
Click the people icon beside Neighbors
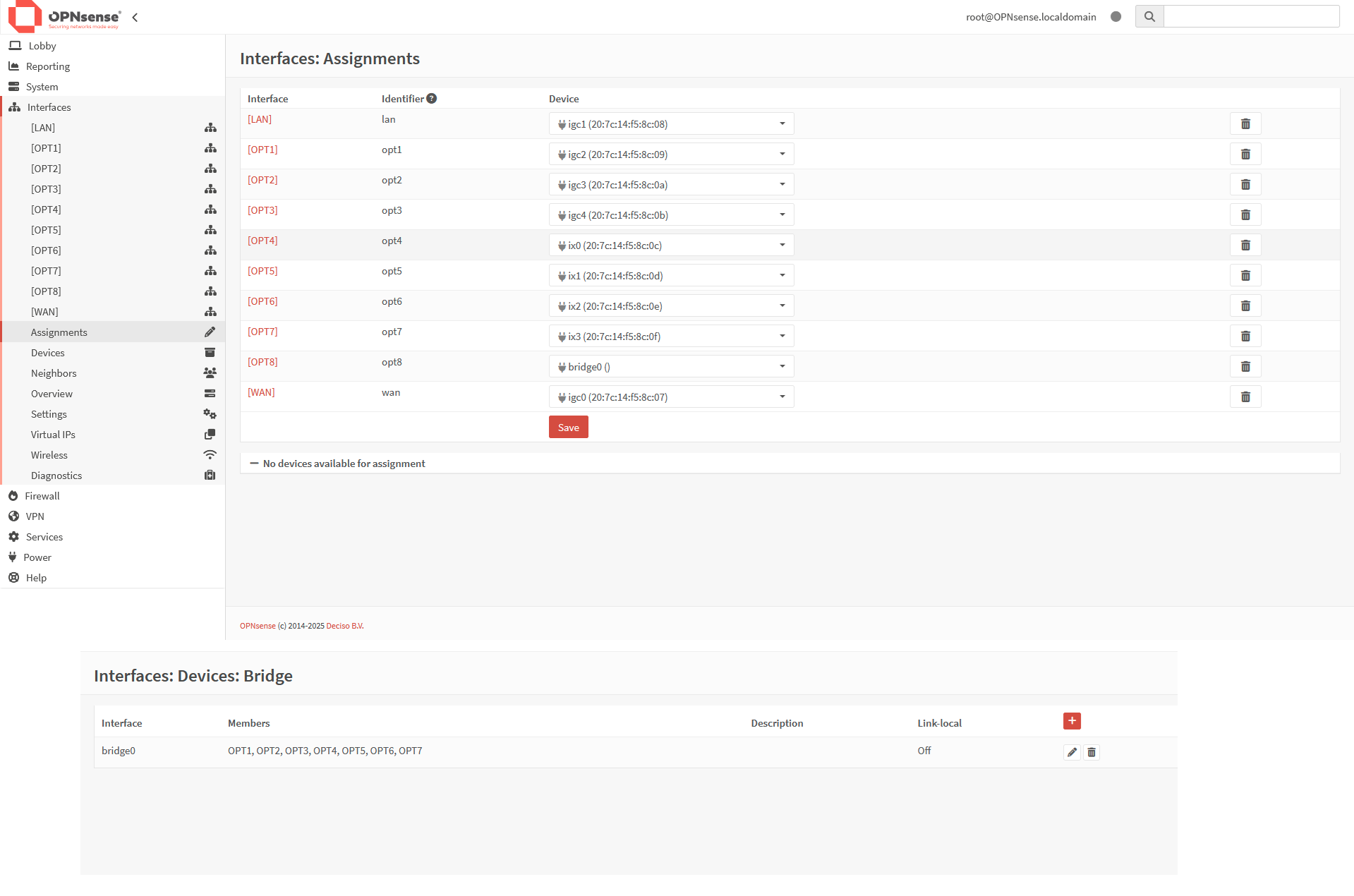click(x=210, y=373)
